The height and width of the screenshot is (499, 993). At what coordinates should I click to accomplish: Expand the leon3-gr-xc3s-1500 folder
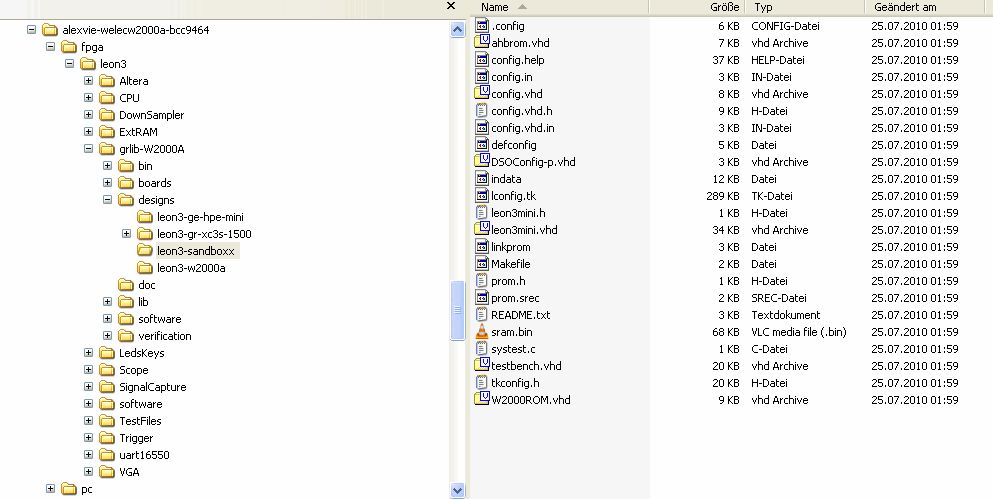point(126,234)
